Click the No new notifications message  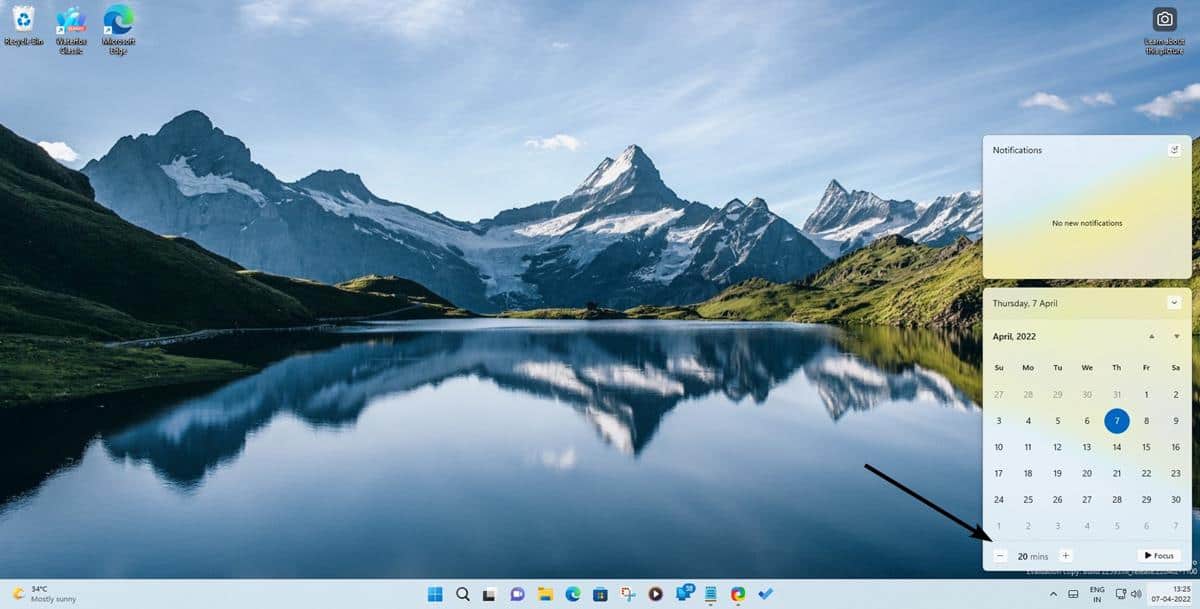(1087, 223)
